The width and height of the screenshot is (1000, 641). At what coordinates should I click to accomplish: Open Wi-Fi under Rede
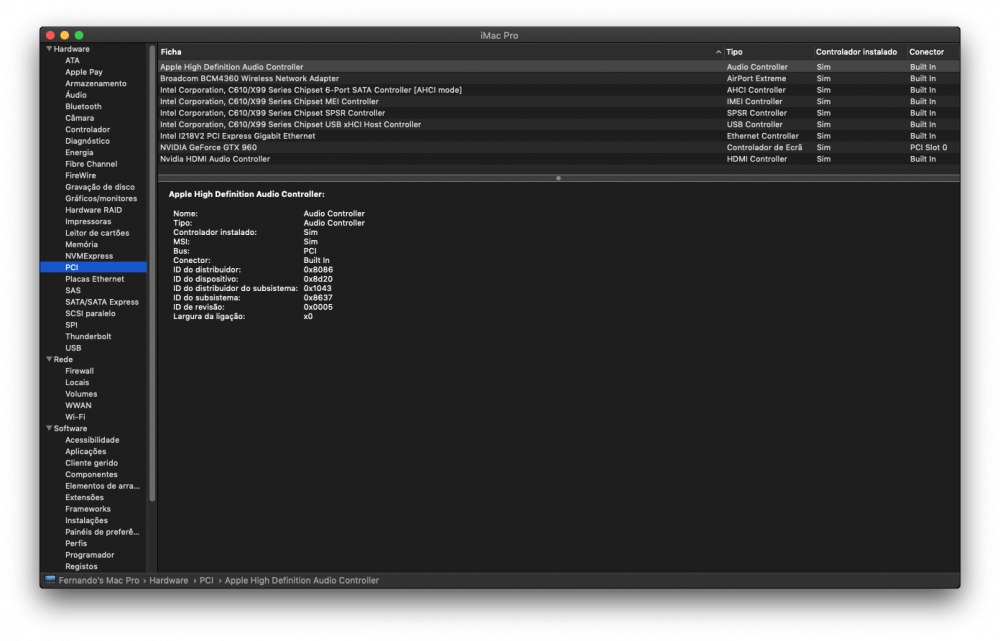(x=75, y=416)
